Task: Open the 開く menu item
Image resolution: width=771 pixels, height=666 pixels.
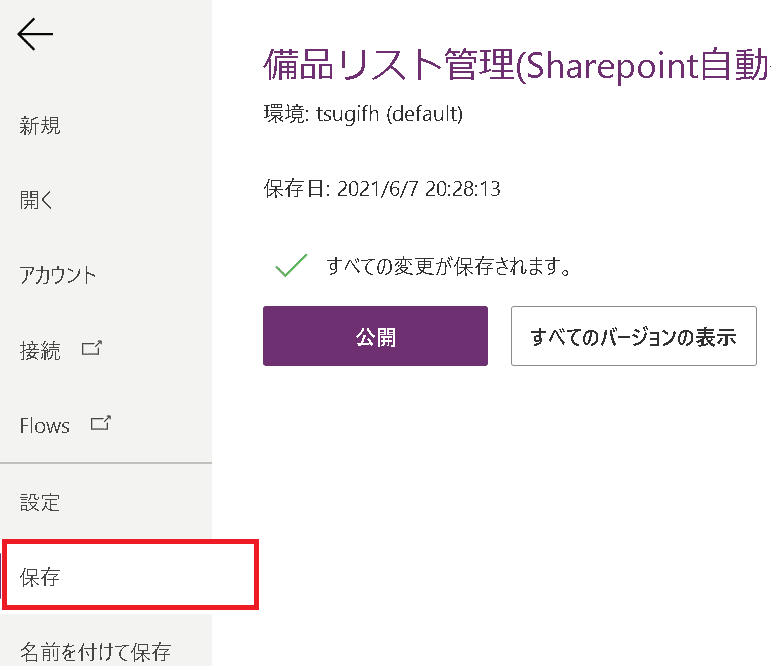Action: [37, 200]
